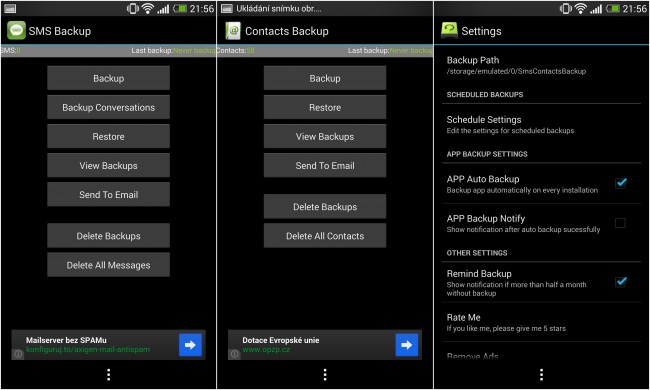Tap Delete All Contacts button
The image size is (650, 390).
click(x=325, y=236)
